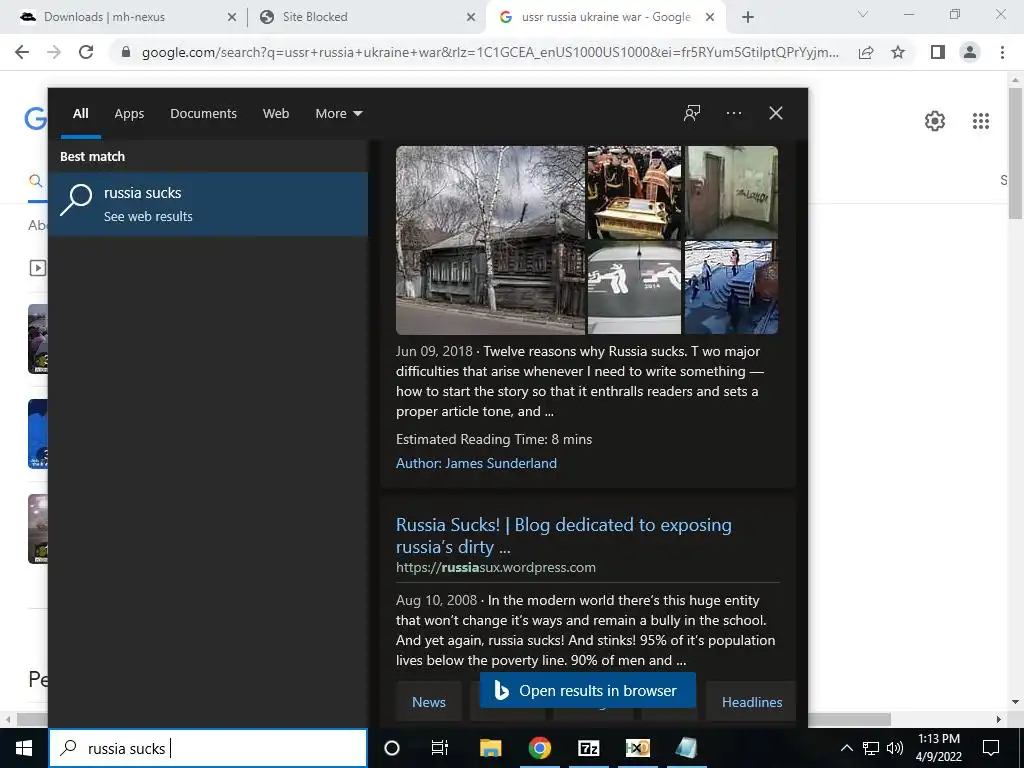1024x768 pixels.
Task: Toggle Chrome side panel
Action: pos(938,52)
